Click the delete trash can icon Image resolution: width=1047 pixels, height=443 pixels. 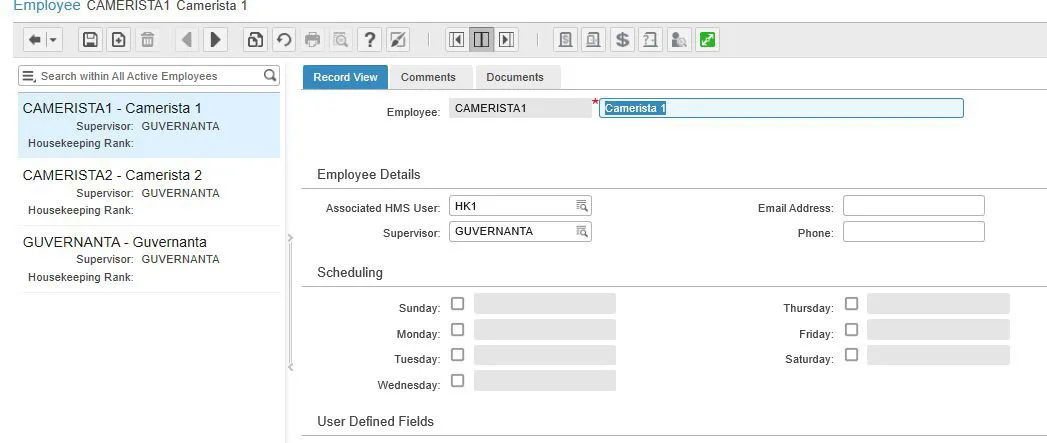coord(148,40)
